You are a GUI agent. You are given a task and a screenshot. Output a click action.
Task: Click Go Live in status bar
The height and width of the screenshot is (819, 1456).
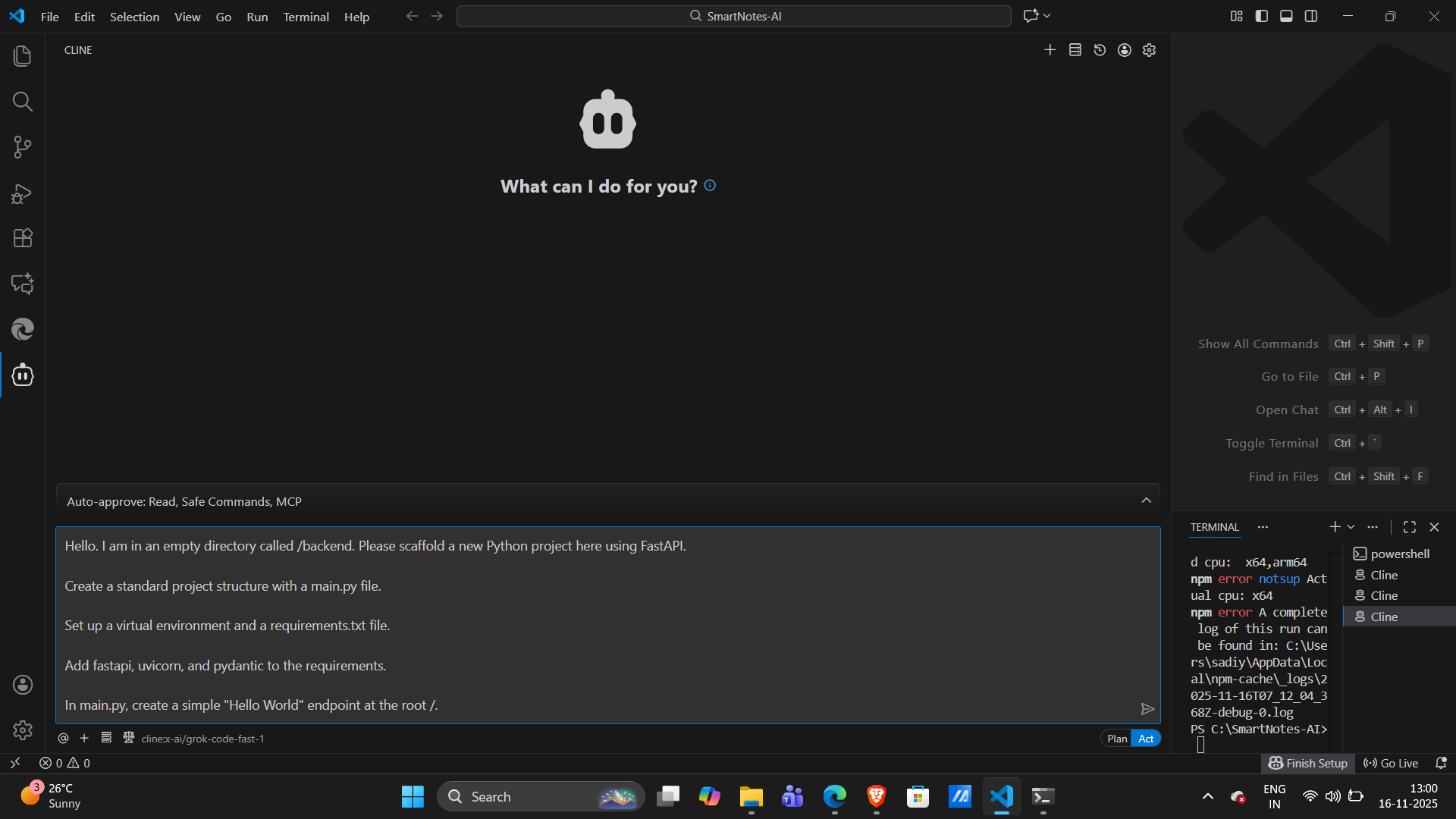click(1392, 763)
